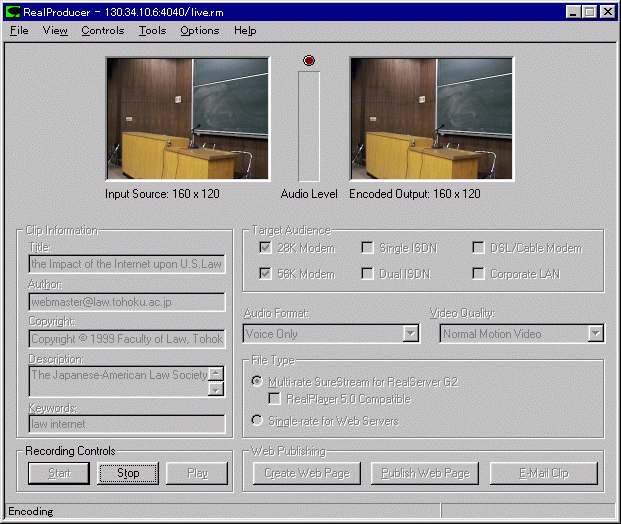Viewport: 621px width, 524px height.
Task: Click the Copyright input field
Action: [127, 339]
